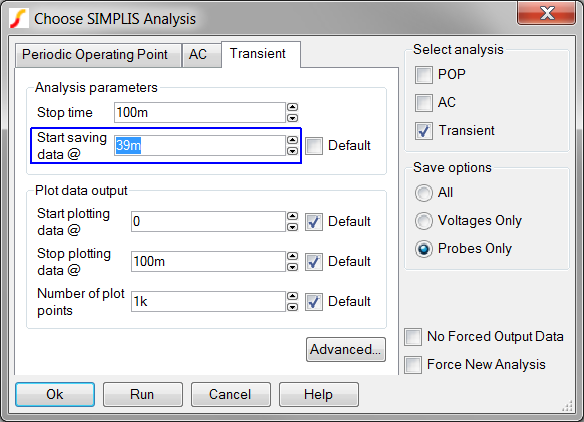Viewport: 584px width, 422px height.
Task: Increment Start saving data value
Action: [293, 140]
